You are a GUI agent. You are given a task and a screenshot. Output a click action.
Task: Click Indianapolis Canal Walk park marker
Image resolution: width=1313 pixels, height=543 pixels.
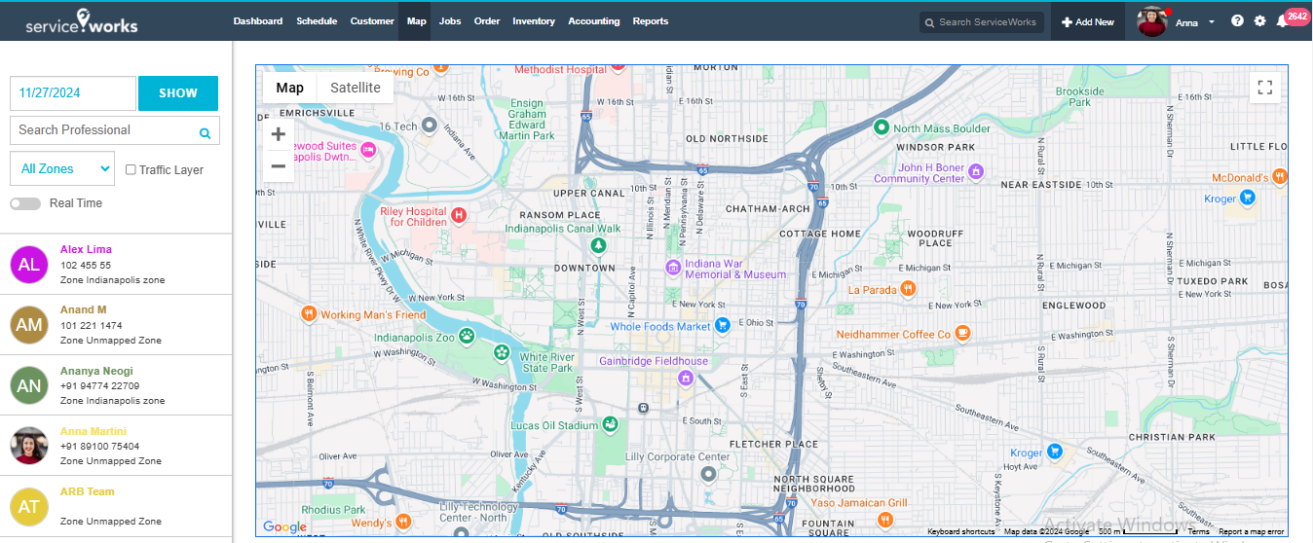point(598,245)
